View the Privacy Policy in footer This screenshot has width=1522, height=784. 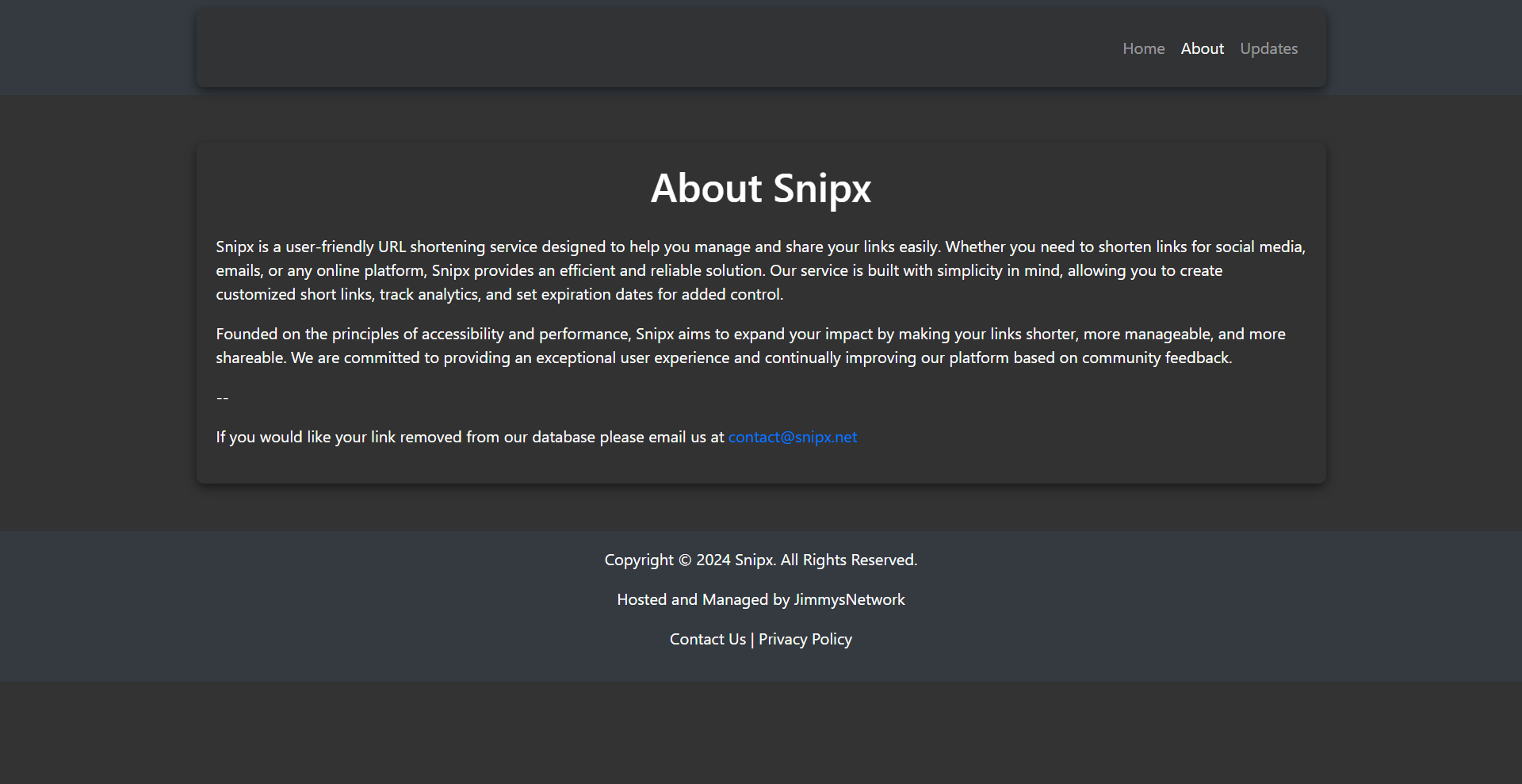pyautogui.click(x=805, y=639)
